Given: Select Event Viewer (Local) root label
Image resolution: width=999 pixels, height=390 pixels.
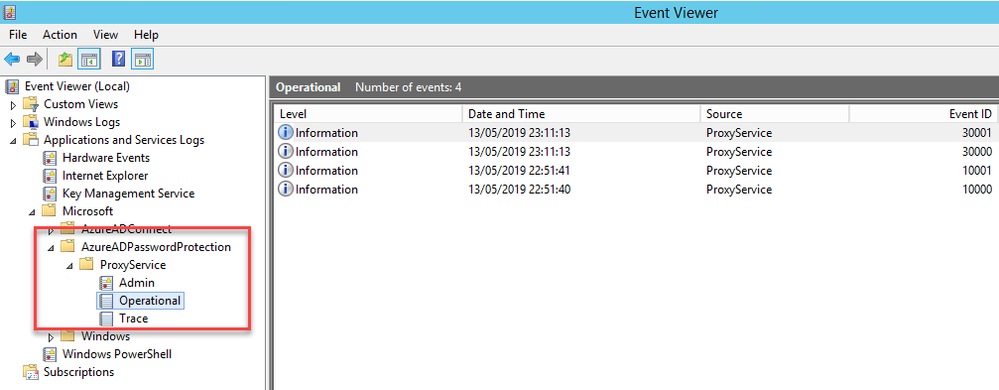Looking at the screenshot, I should pos(77,86).
